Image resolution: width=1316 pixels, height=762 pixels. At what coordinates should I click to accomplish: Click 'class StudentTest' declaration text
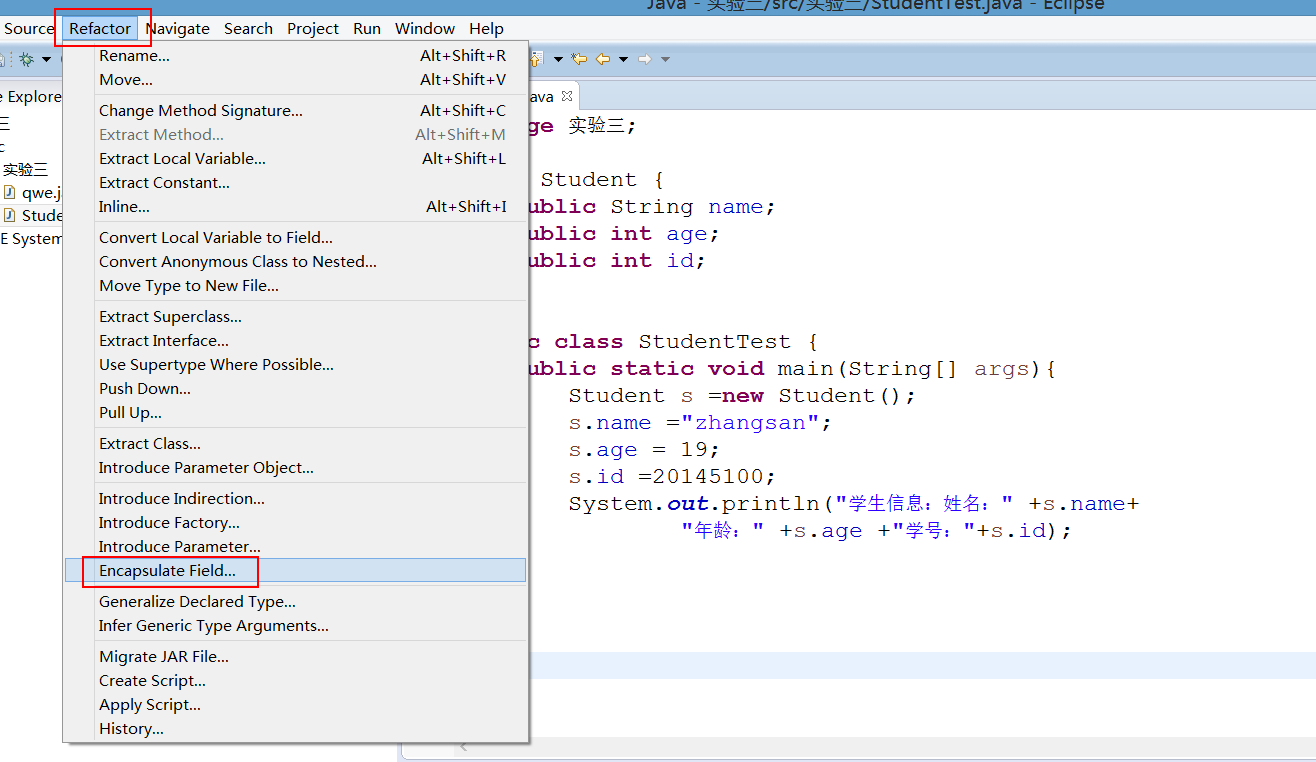click(x=672, y=342)
